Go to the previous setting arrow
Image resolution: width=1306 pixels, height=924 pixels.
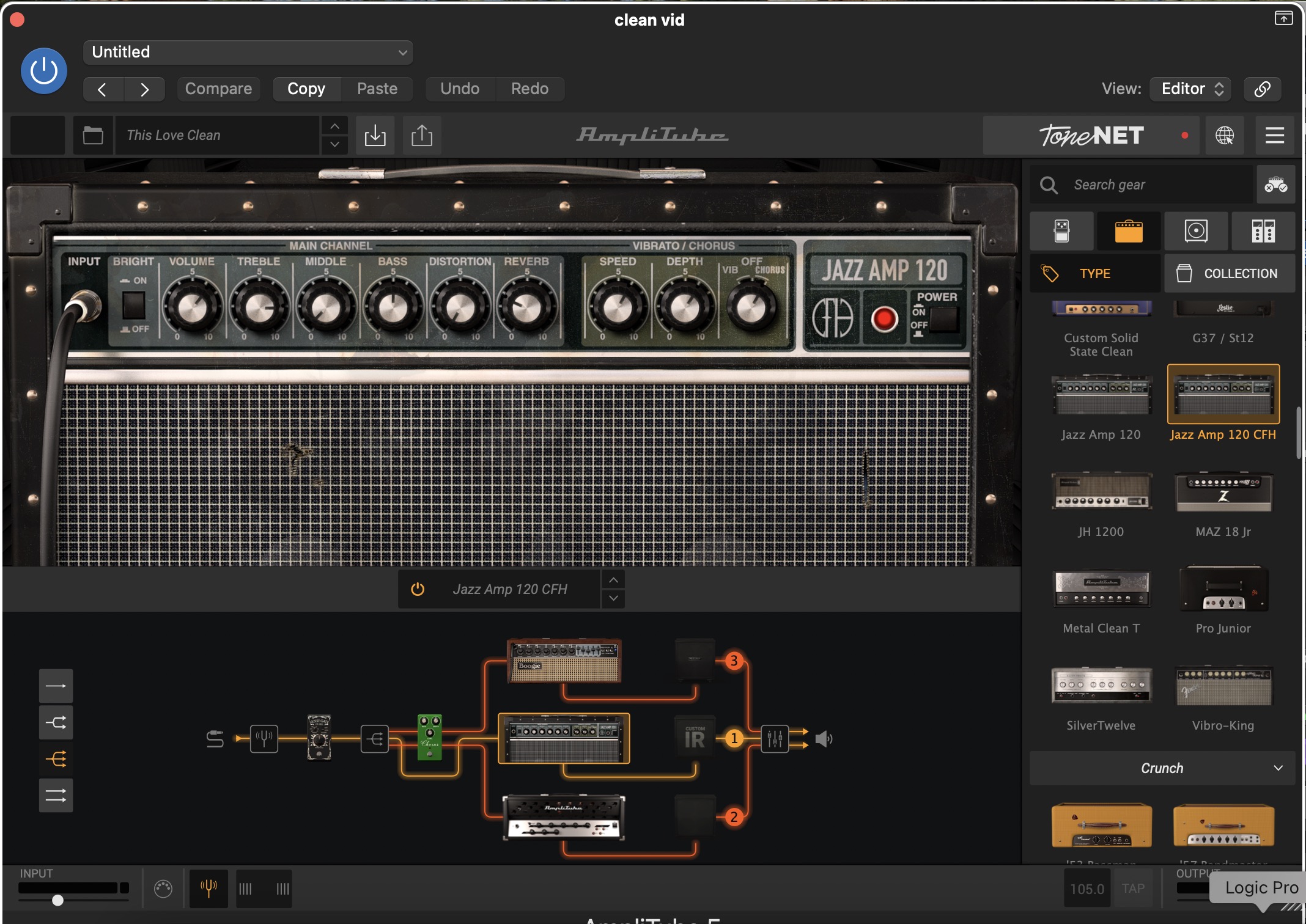103,89
